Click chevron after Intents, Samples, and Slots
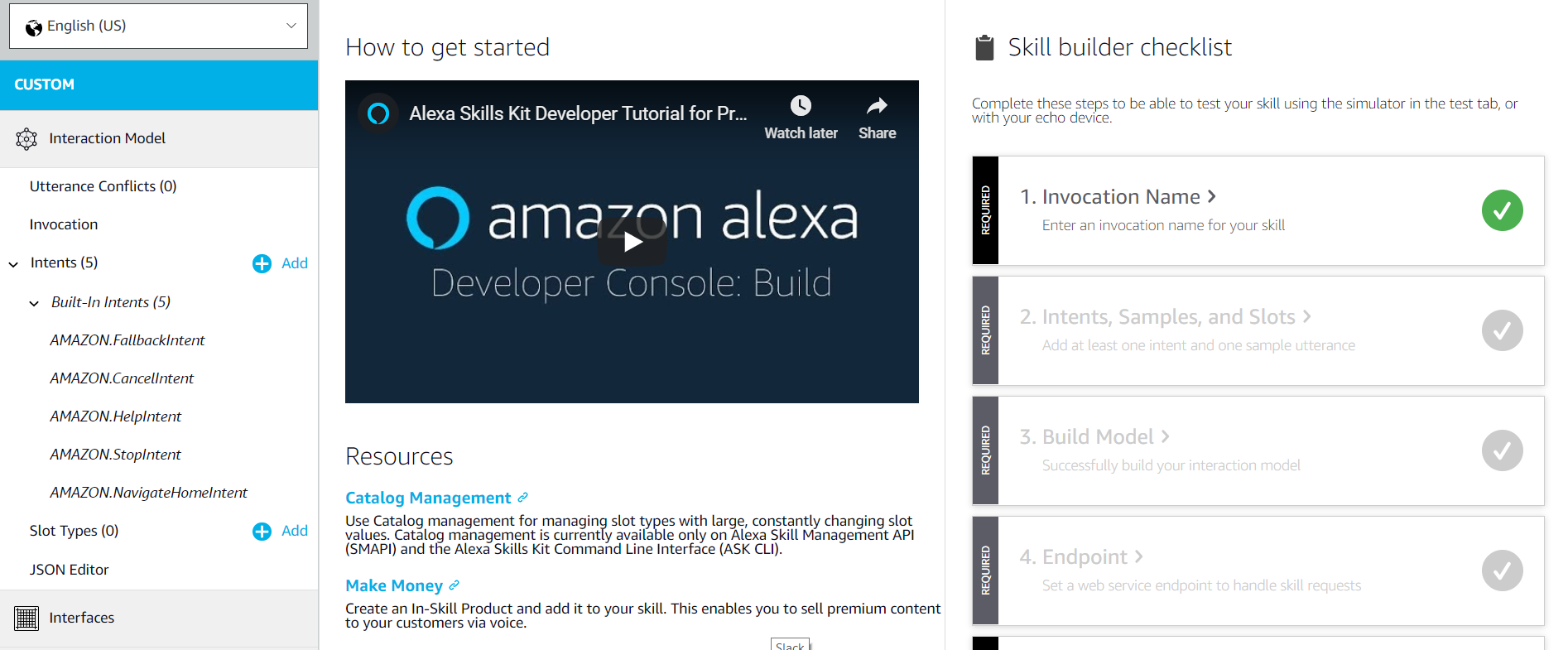The height and width of the screenshot is (650, 1568). [1306, 316]
